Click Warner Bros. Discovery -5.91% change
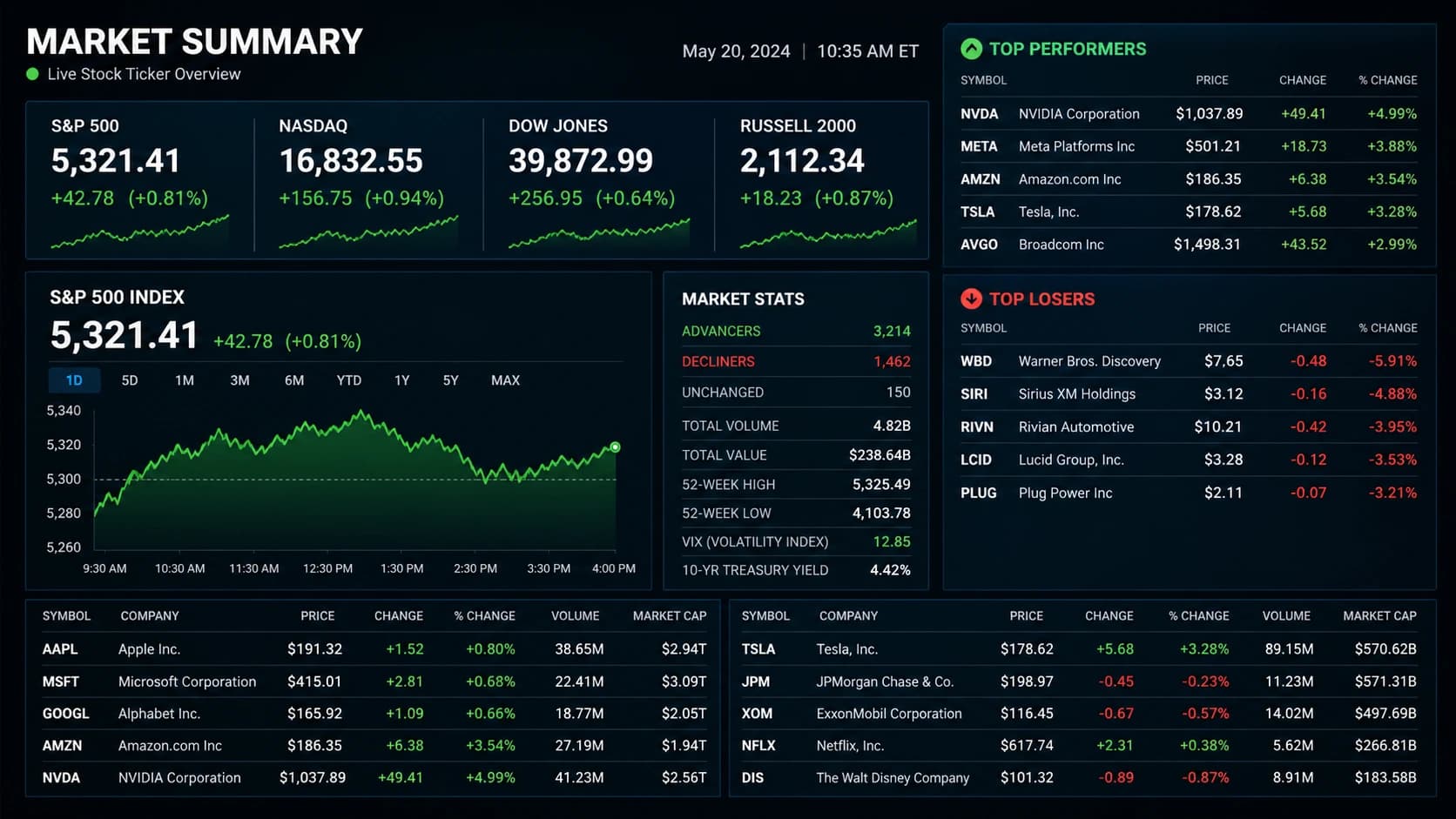This screenshot has height=819, width=1456. tap(1392, 361)
